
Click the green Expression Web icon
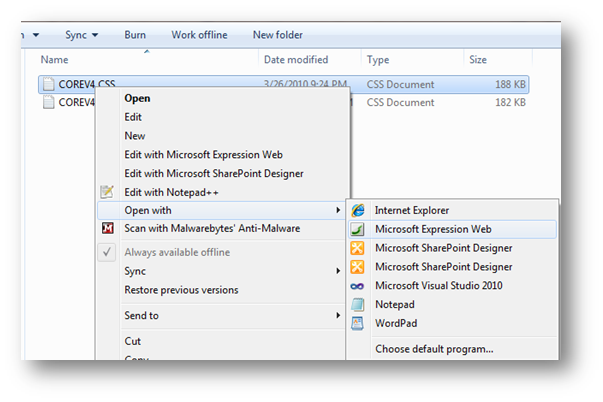[357, 229]
